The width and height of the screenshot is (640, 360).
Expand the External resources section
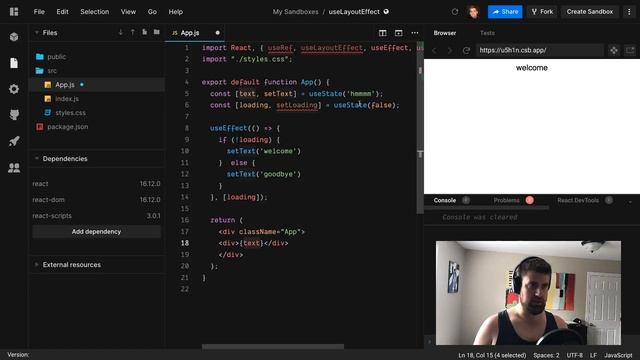[37, 264]
